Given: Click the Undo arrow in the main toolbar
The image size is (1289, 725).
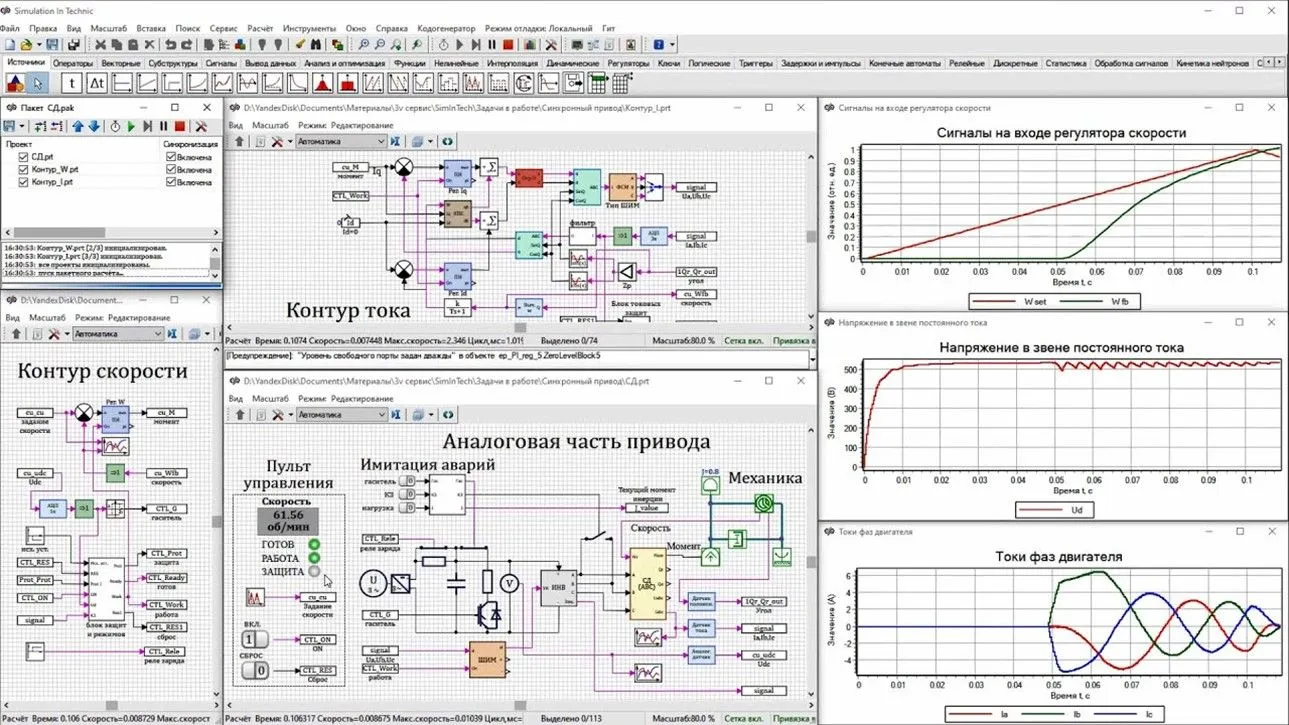Looking at the screenshot, I should point(171,45).
